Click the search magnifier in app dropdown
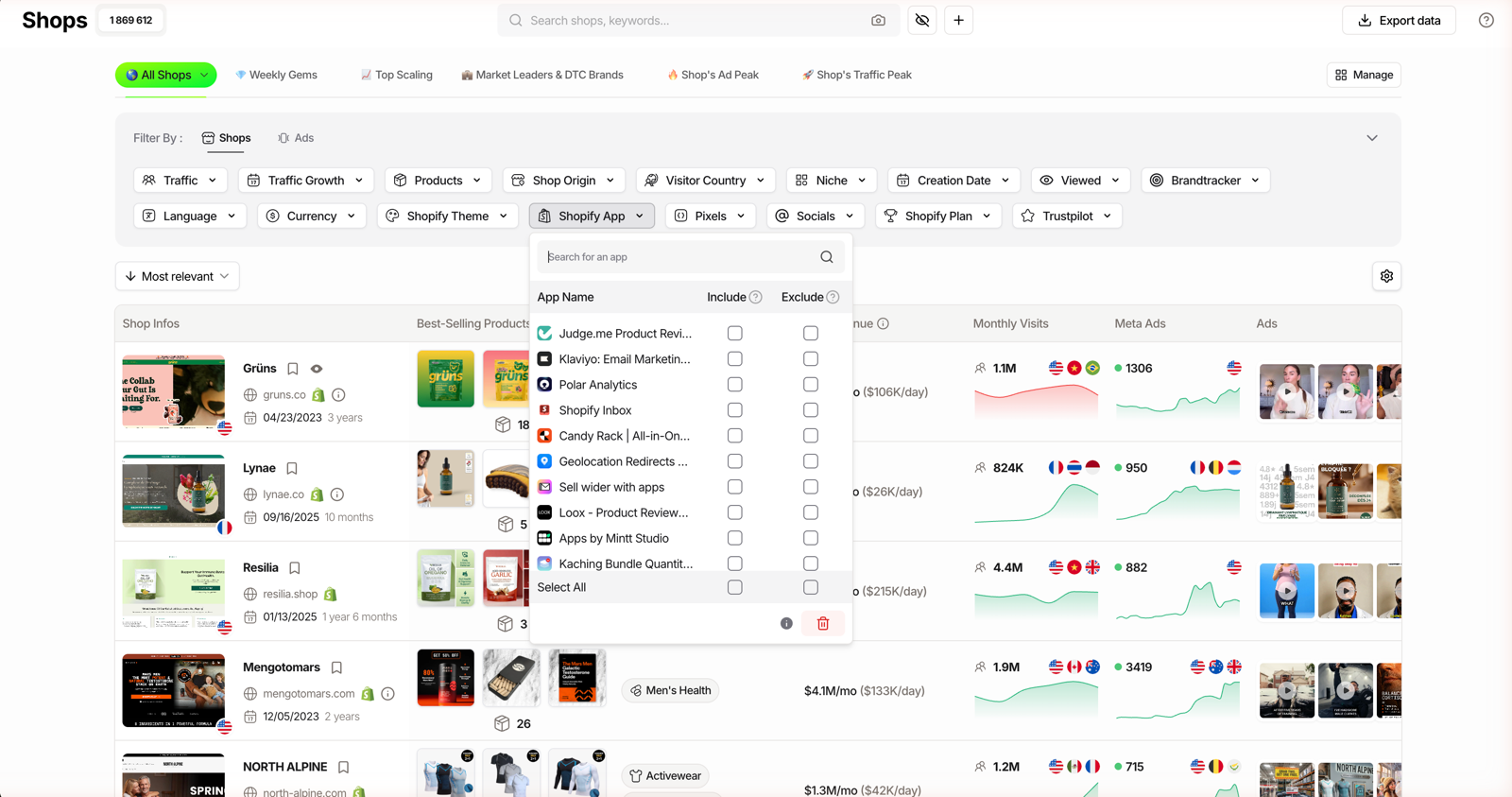 [x=827, y=257]
